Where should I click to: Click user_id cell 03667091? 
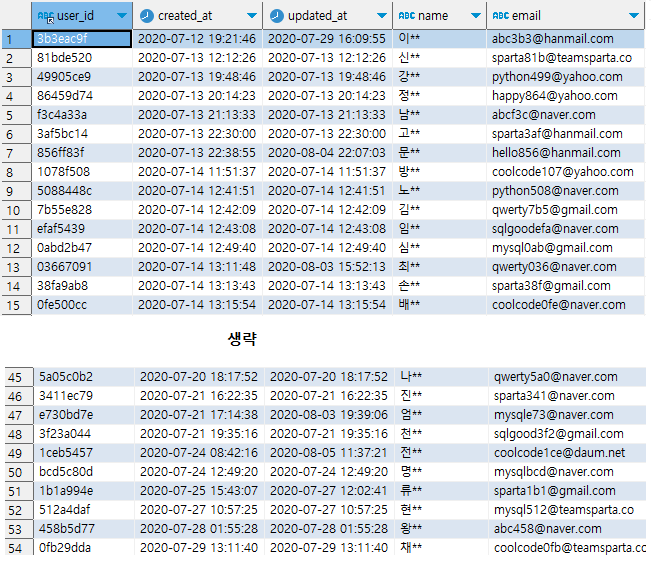[x=82, y=267]
